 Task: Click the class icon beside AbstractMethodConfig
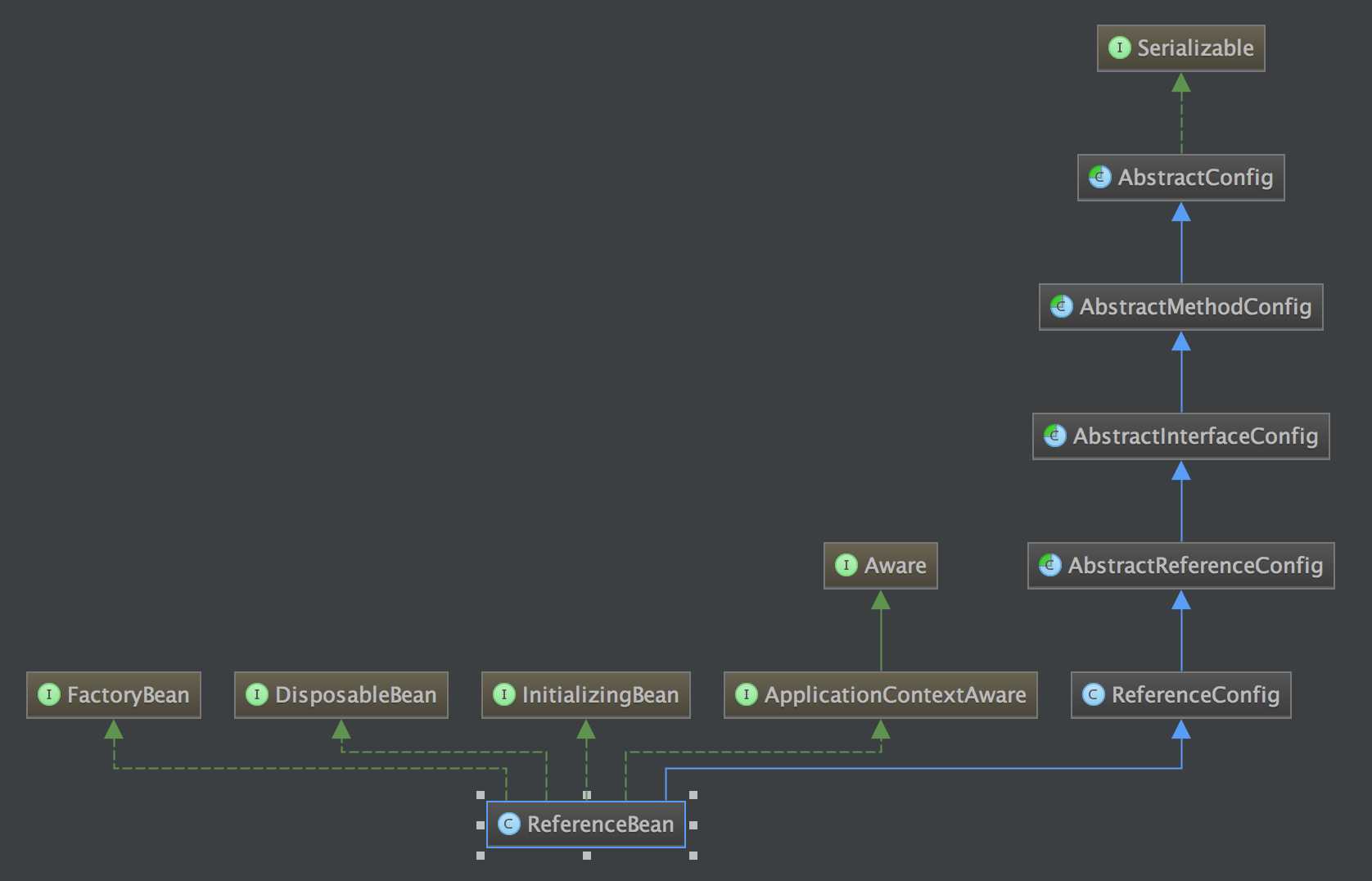(1061, 306)
